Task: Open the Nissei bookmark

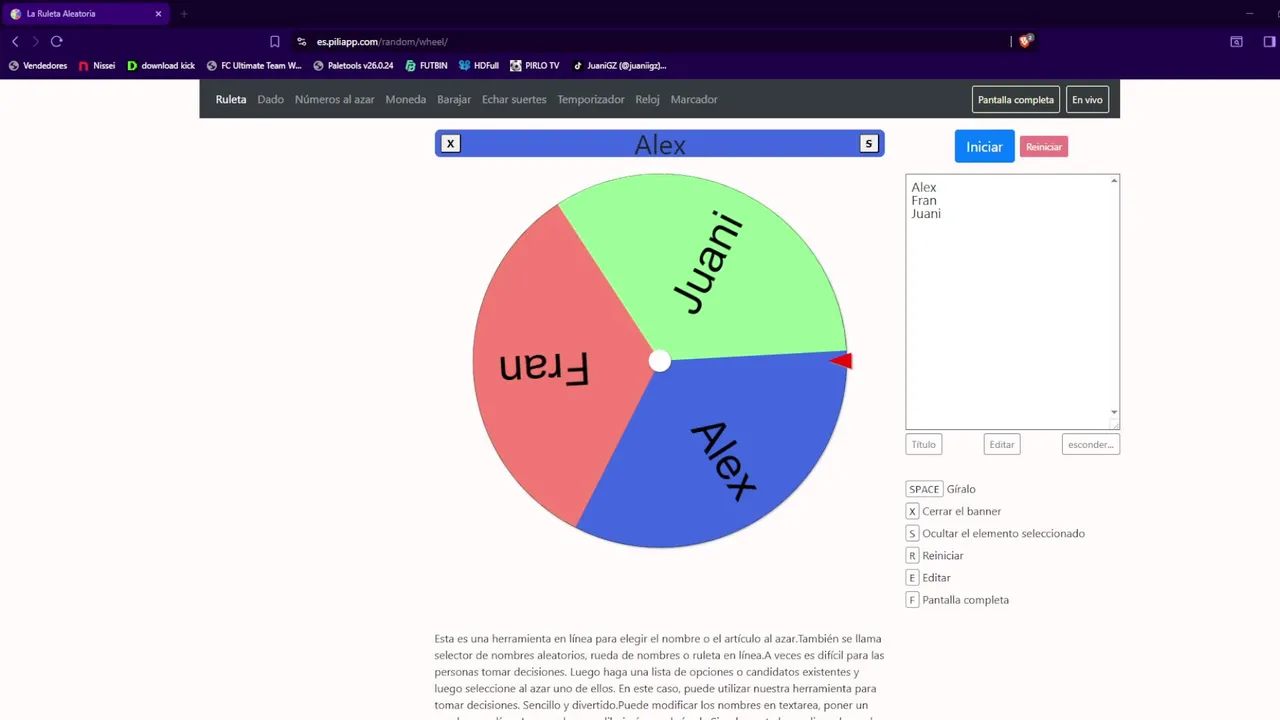Action: point(97,66)
